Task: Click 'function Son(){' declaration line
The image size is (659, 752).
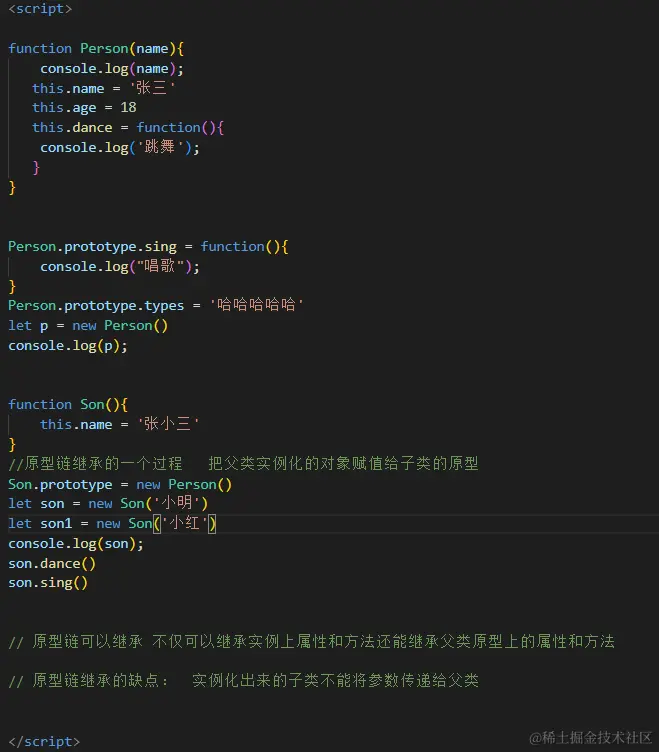Action: [x=68, y=405]
